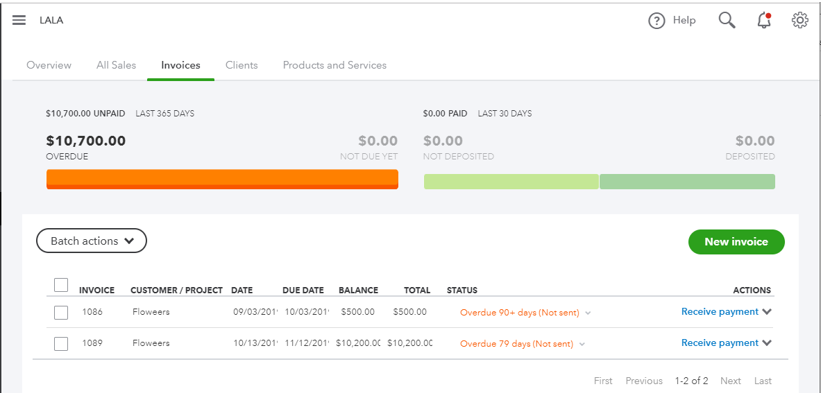Viewport: 822px width, 393px height.
Task: Open the Clients tab
Action: (242, 66)
